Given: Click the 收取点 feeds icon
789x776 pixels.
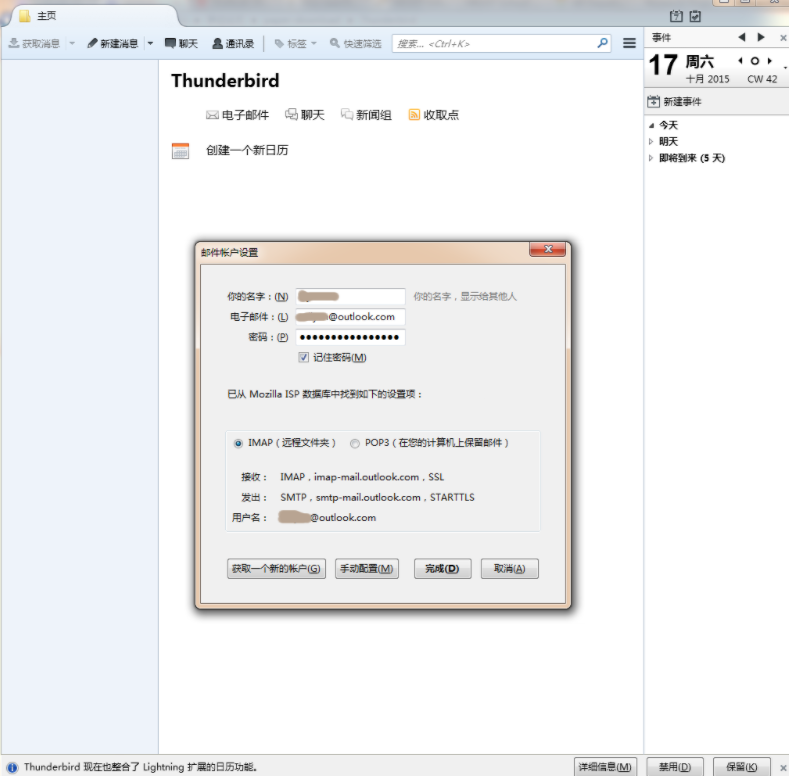Looking at the screenshot, I should (414, 115).
